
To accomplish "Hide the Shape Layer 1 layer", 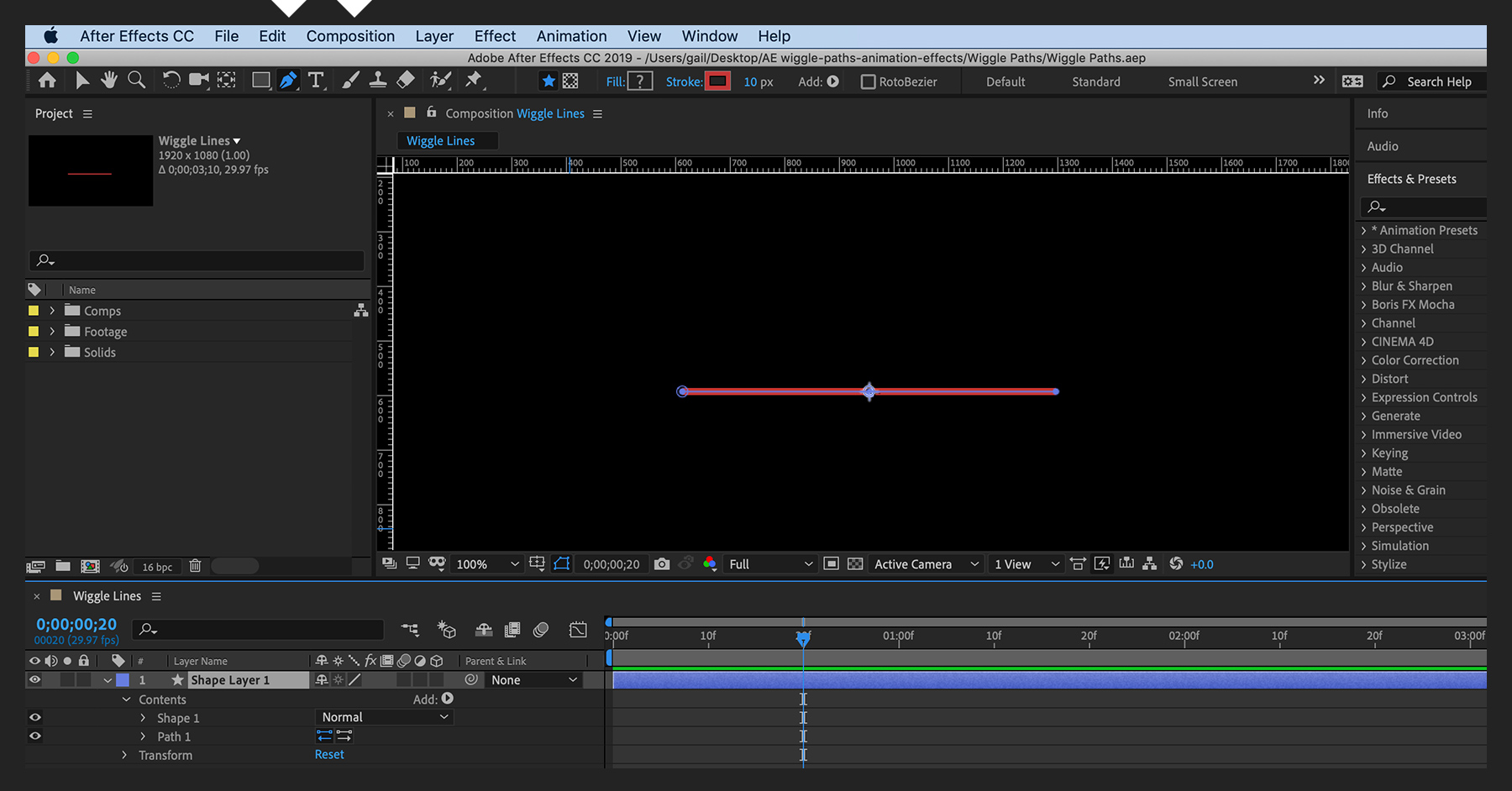I will [x=34, y=679].
